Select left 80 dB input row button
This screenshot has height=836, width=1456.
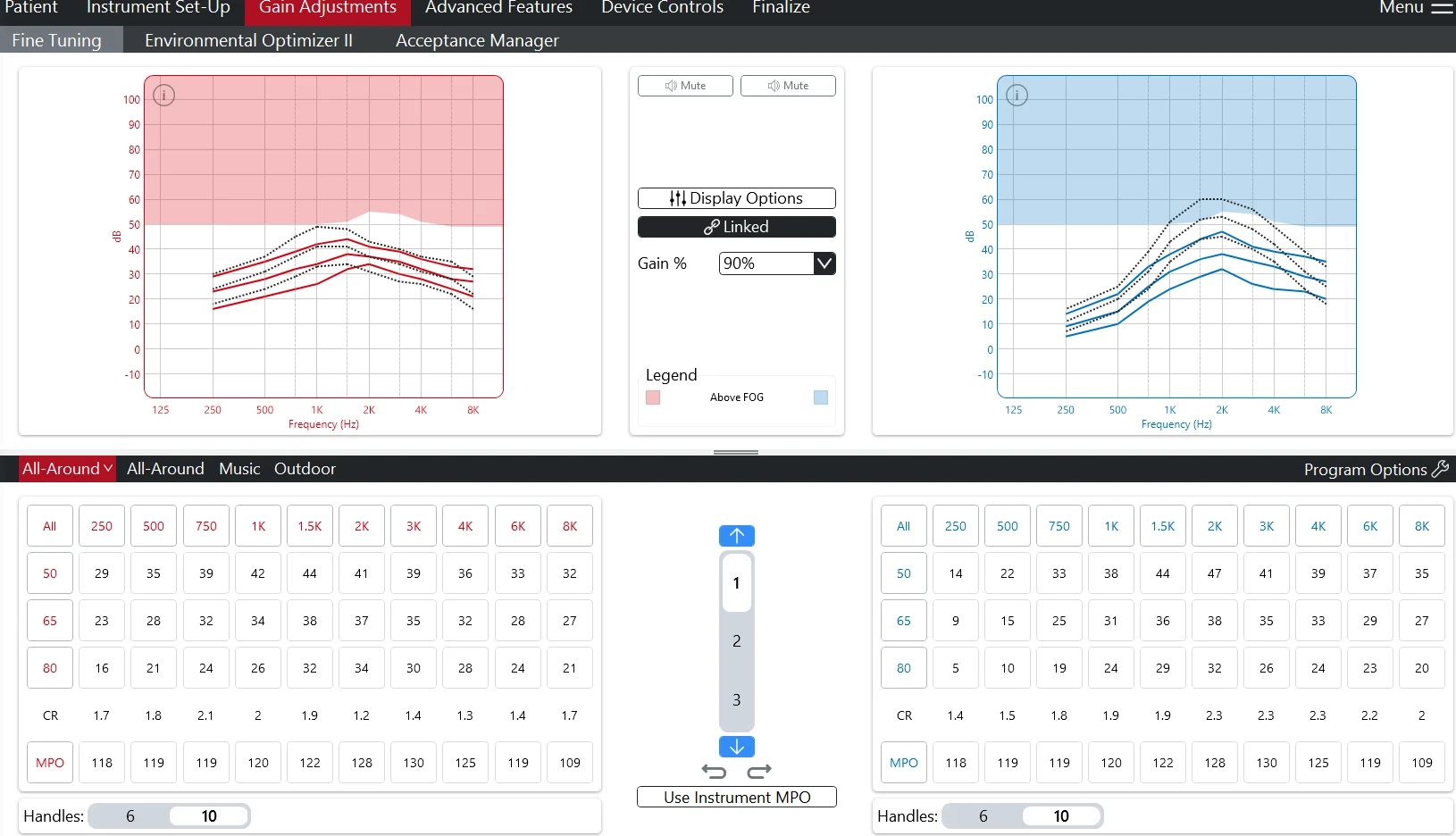(50, 668)
